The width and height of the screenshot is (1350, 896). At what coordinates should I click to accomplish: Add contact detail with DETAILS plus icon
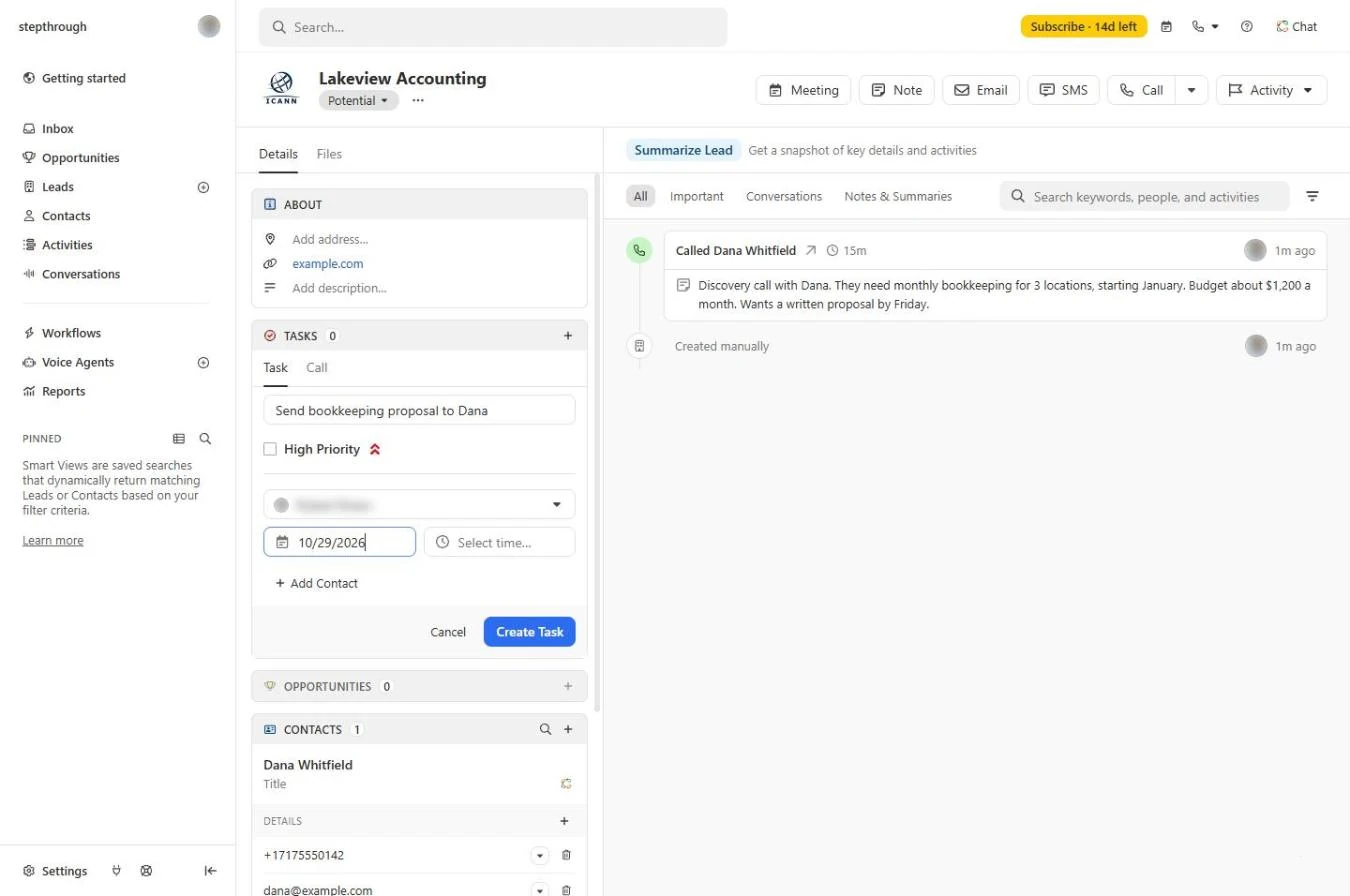pos(564,821)
